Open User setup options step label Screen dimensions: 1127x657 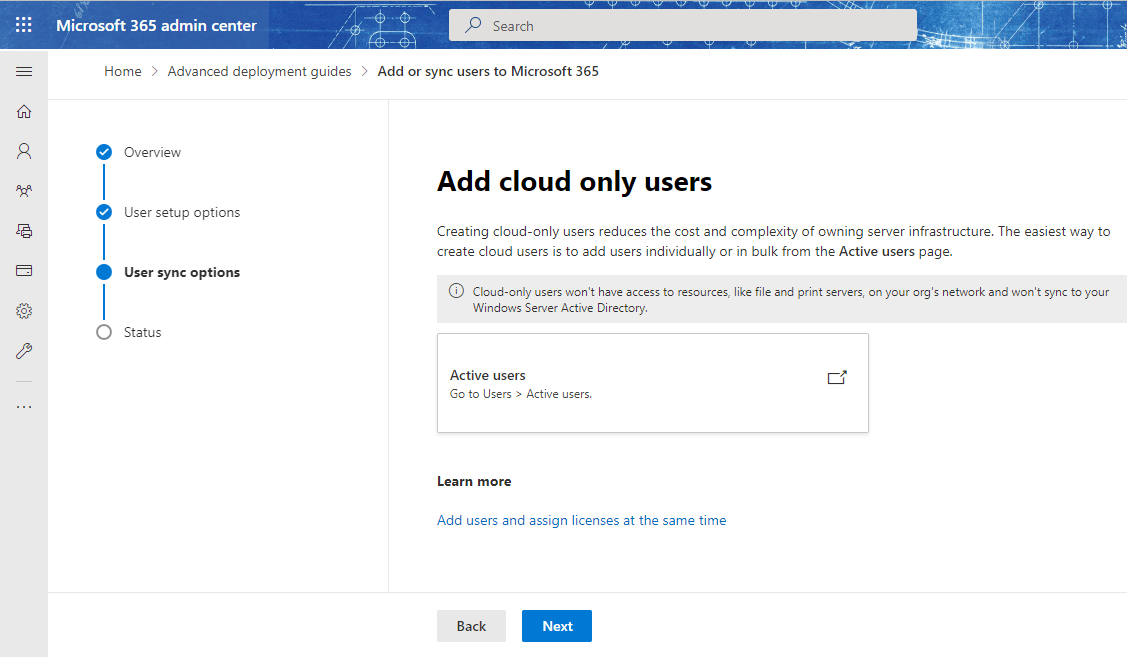pyautogui.click(x=182, y=213)
